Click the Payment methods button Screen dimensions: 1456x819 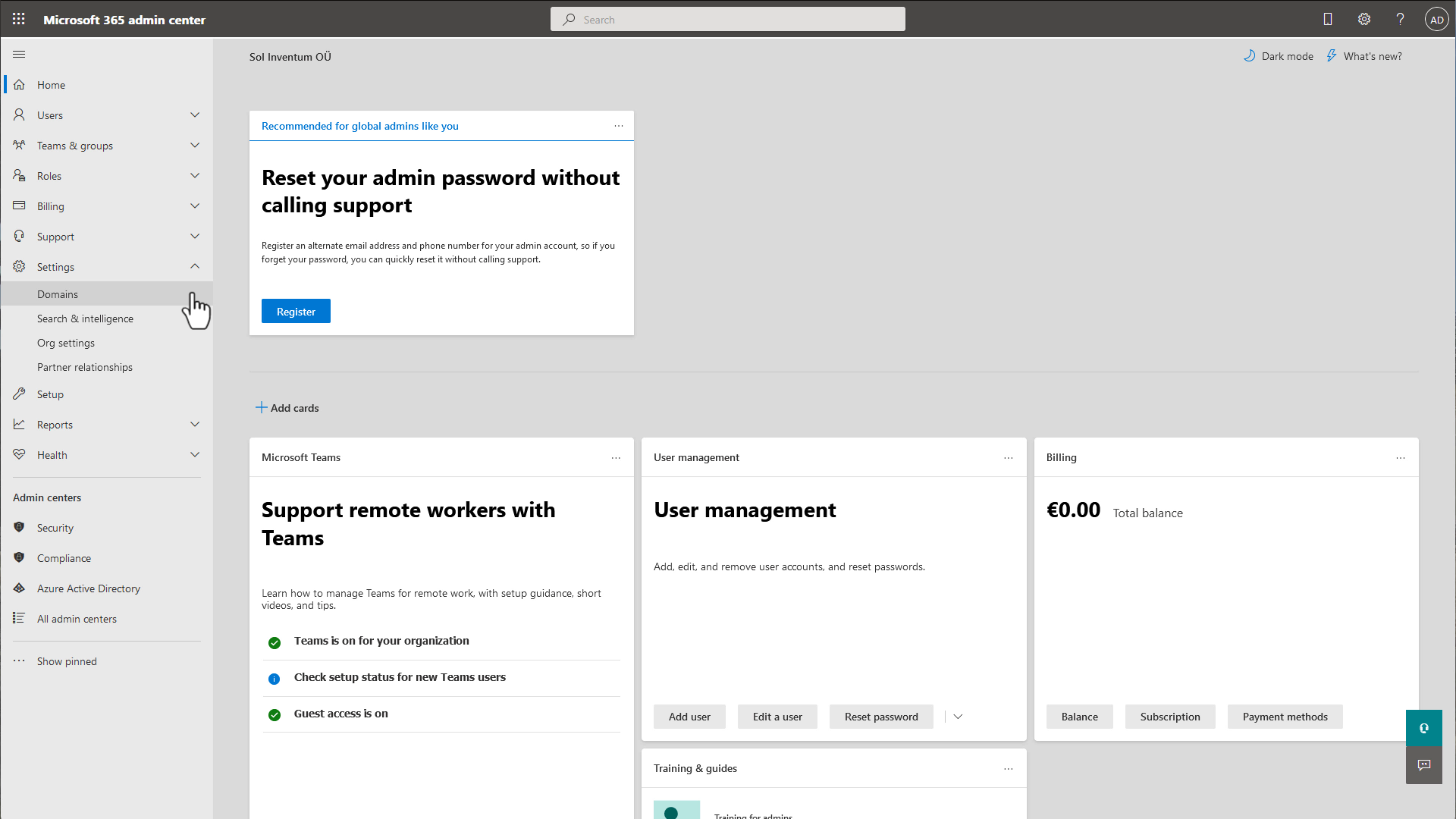pyautogui.click(x=1285, y=717)
